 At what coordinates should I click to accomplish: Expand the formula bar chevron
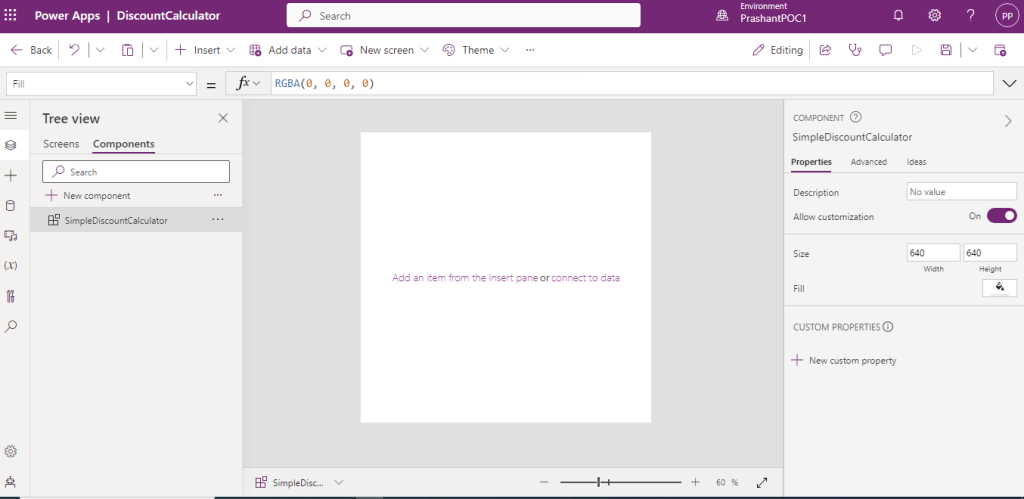click(1008, 83)
